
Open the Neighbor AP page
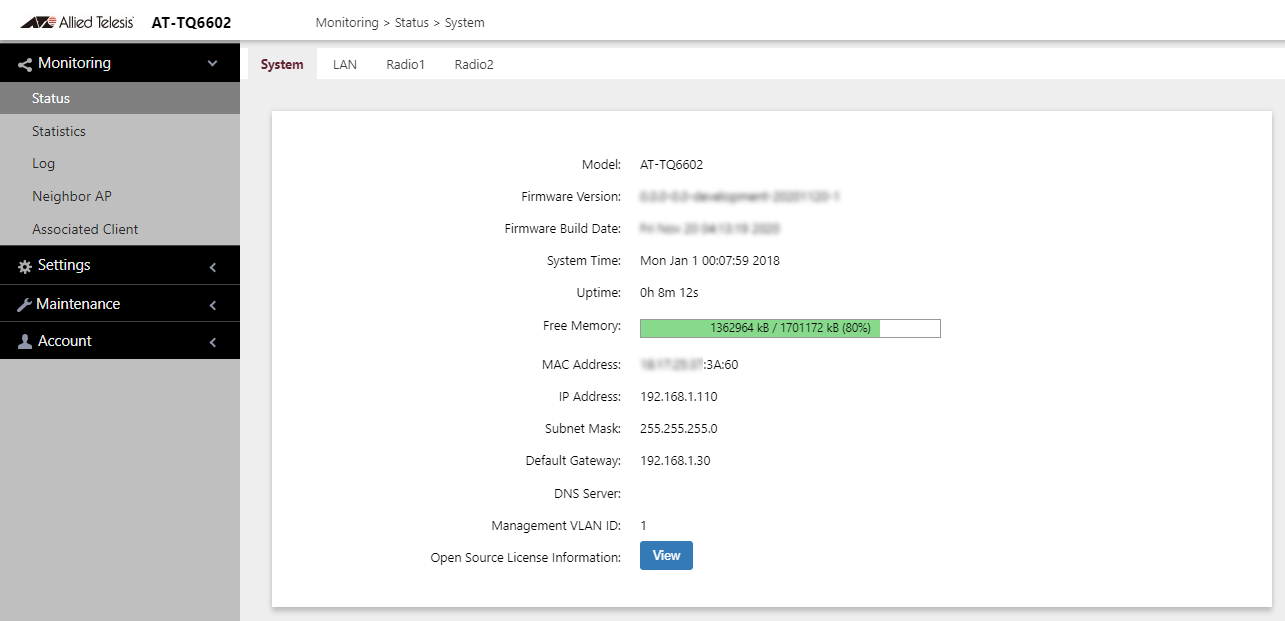pyautogui.click(x=72, y=196)
